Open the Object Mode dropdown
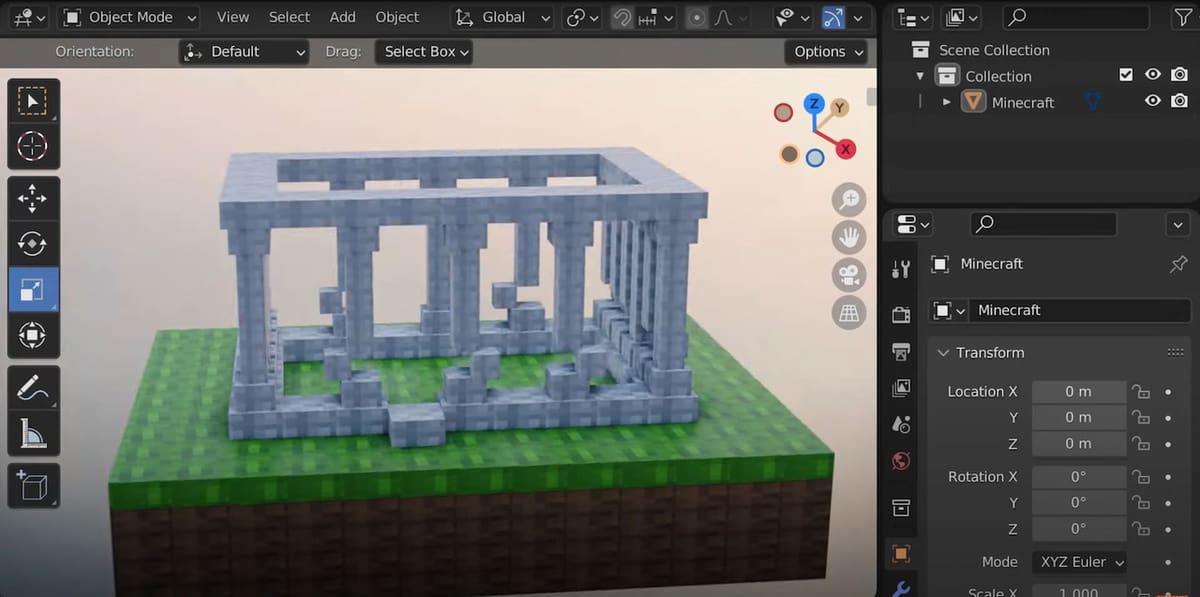This screenshot has height=597, width=1200. coord(130,17)
